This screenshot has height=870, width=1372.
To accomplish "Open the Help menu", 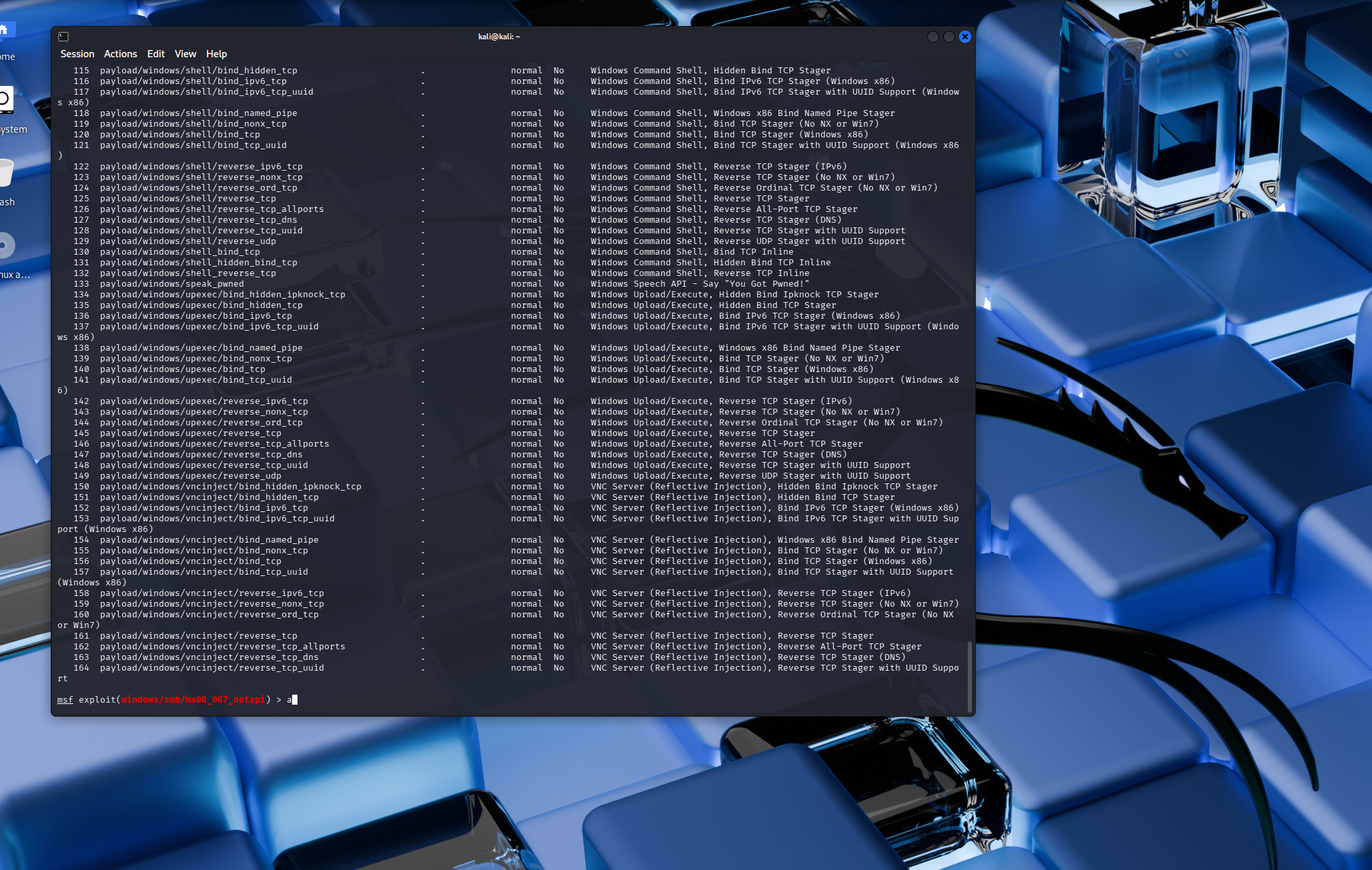I will 216,54.
